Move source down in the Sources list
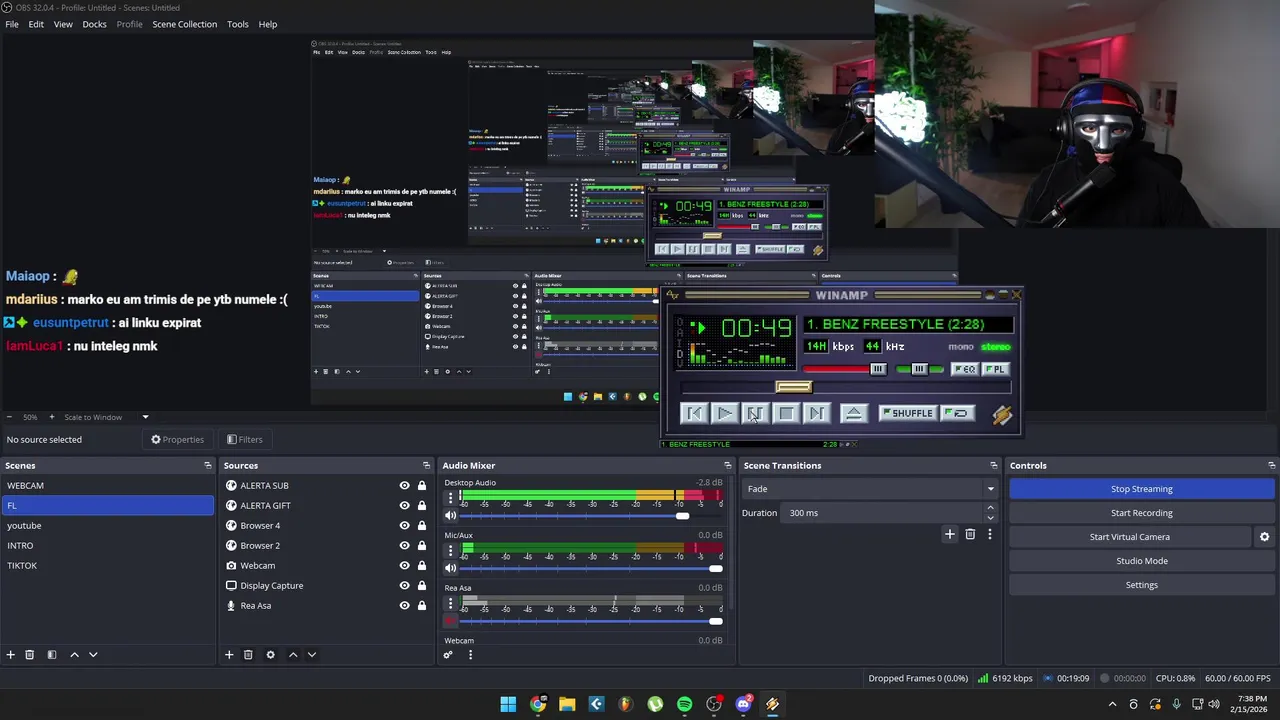1280x720 pixels. (x=312, y=655)
